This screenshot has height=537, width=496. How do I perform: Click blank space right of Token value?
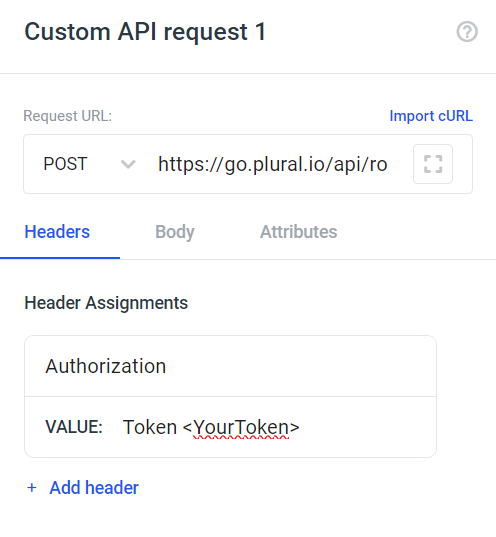[x=367, y=427]
